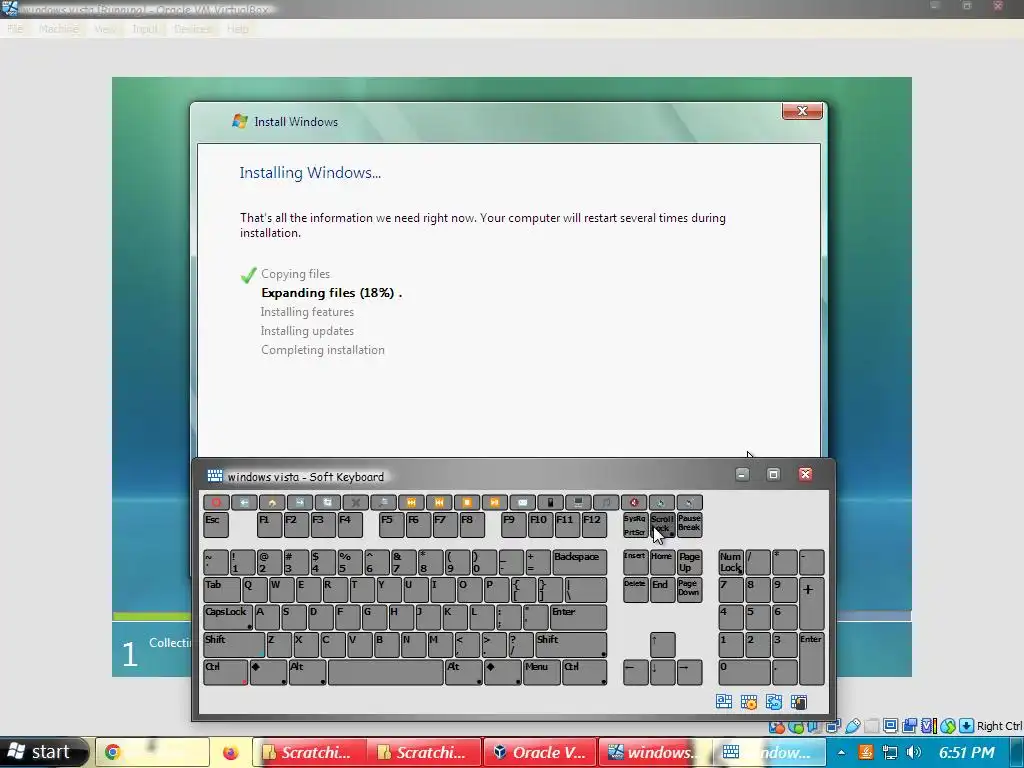Click the SysRq PrtScr key
1024x768 pixels.
click(x=635, y=525)
